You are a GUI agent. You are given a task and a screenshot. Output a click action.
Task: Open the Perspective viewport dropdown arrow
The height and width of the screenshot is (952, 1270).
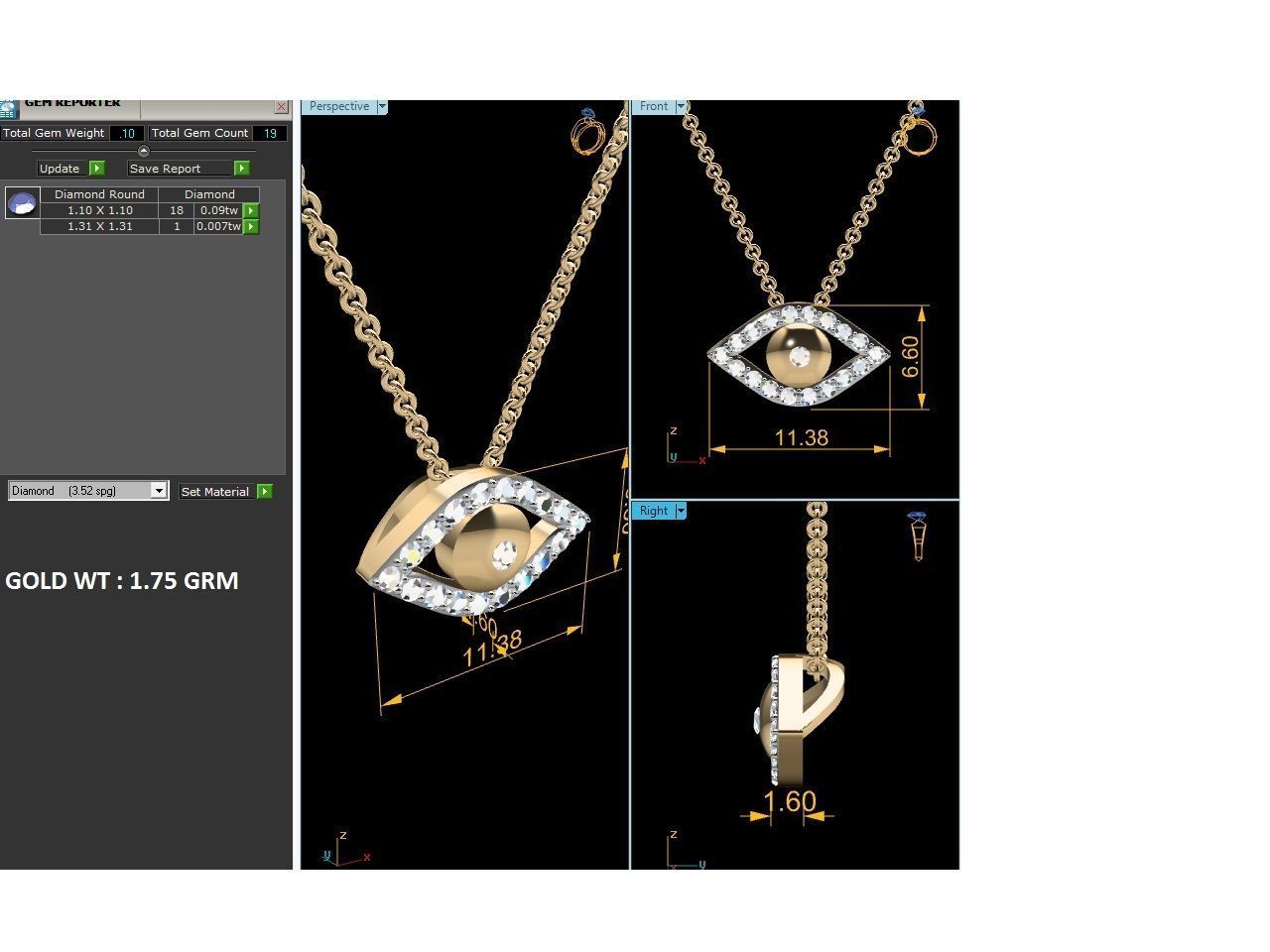[382, 106]
